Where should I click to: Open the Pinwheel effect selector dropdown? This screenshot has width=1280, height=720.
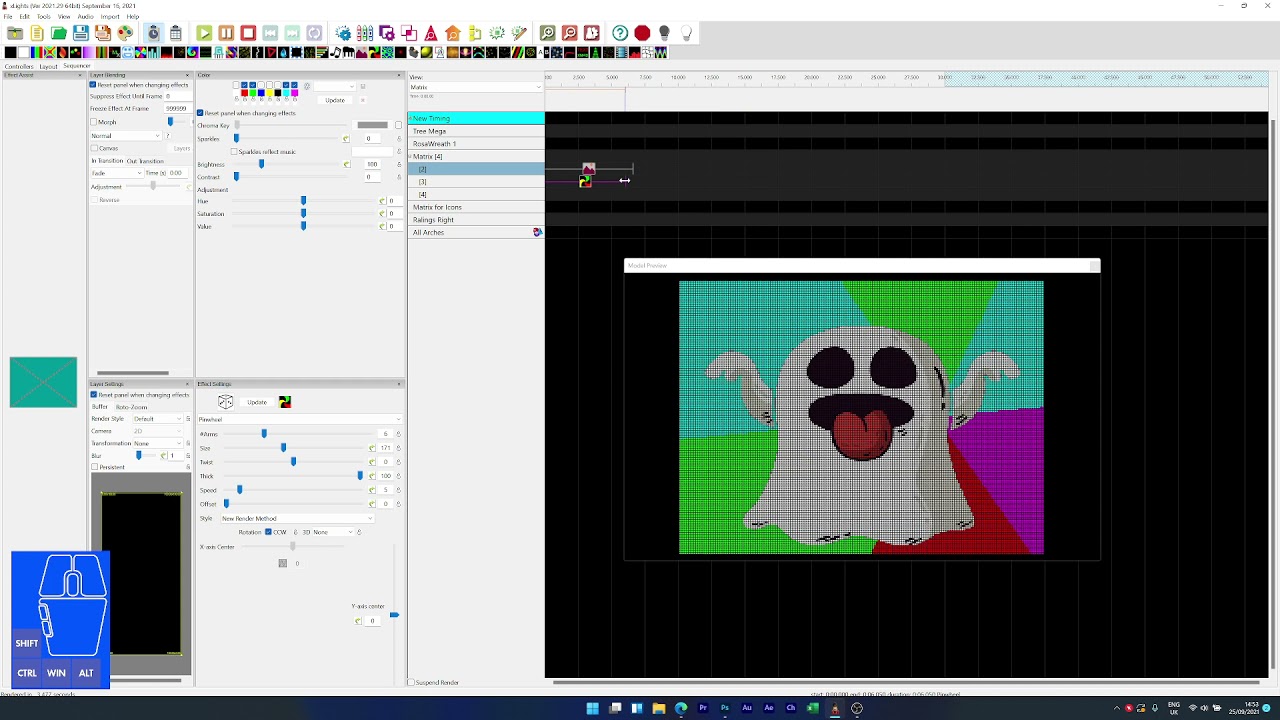[299, 419]
